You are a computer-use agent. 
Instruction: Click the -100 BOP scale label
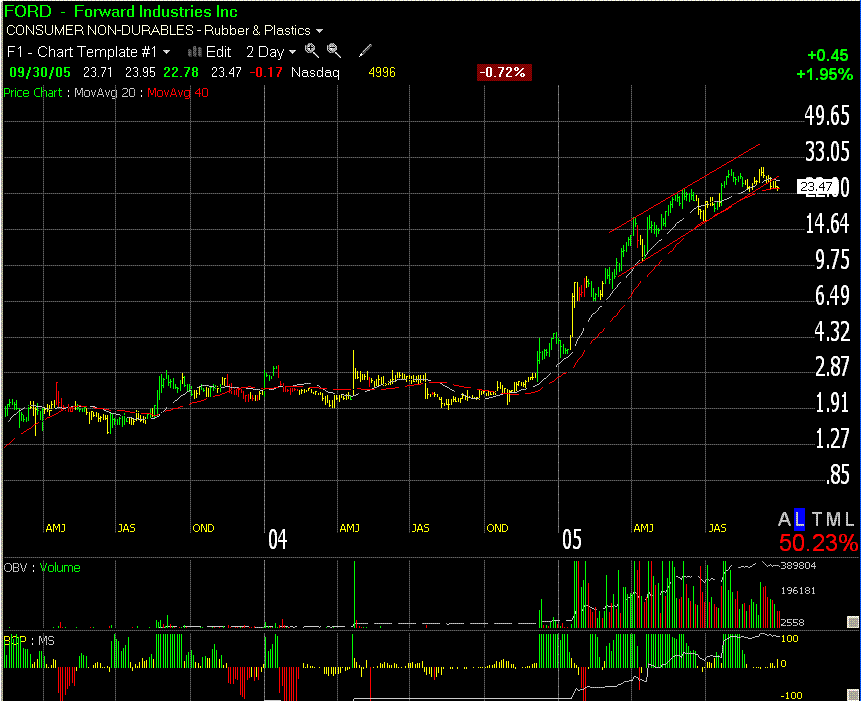click(791, 696)
